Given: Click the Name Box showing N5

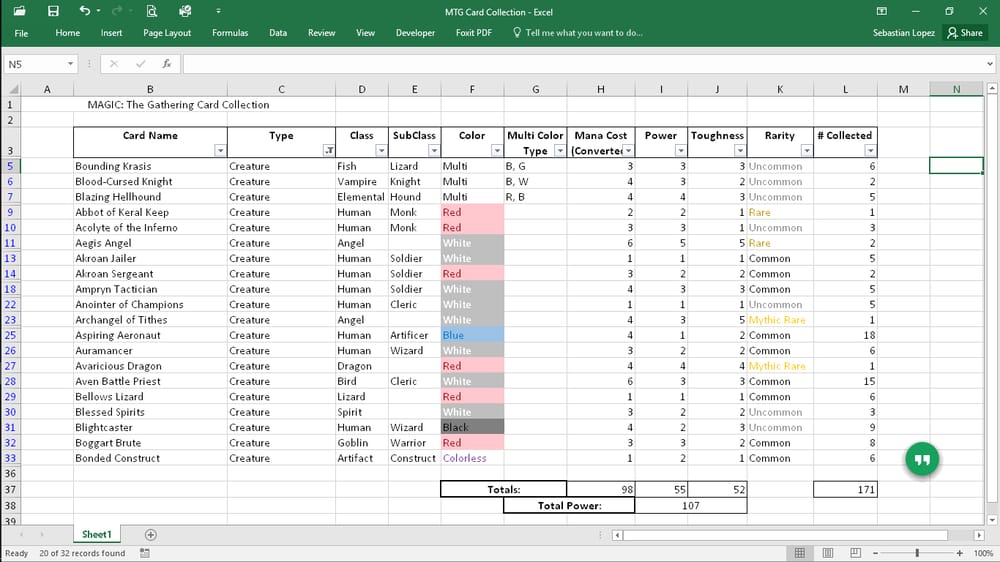Looking at the screenshot, I should pyautogui.click(x=34, y=64).
